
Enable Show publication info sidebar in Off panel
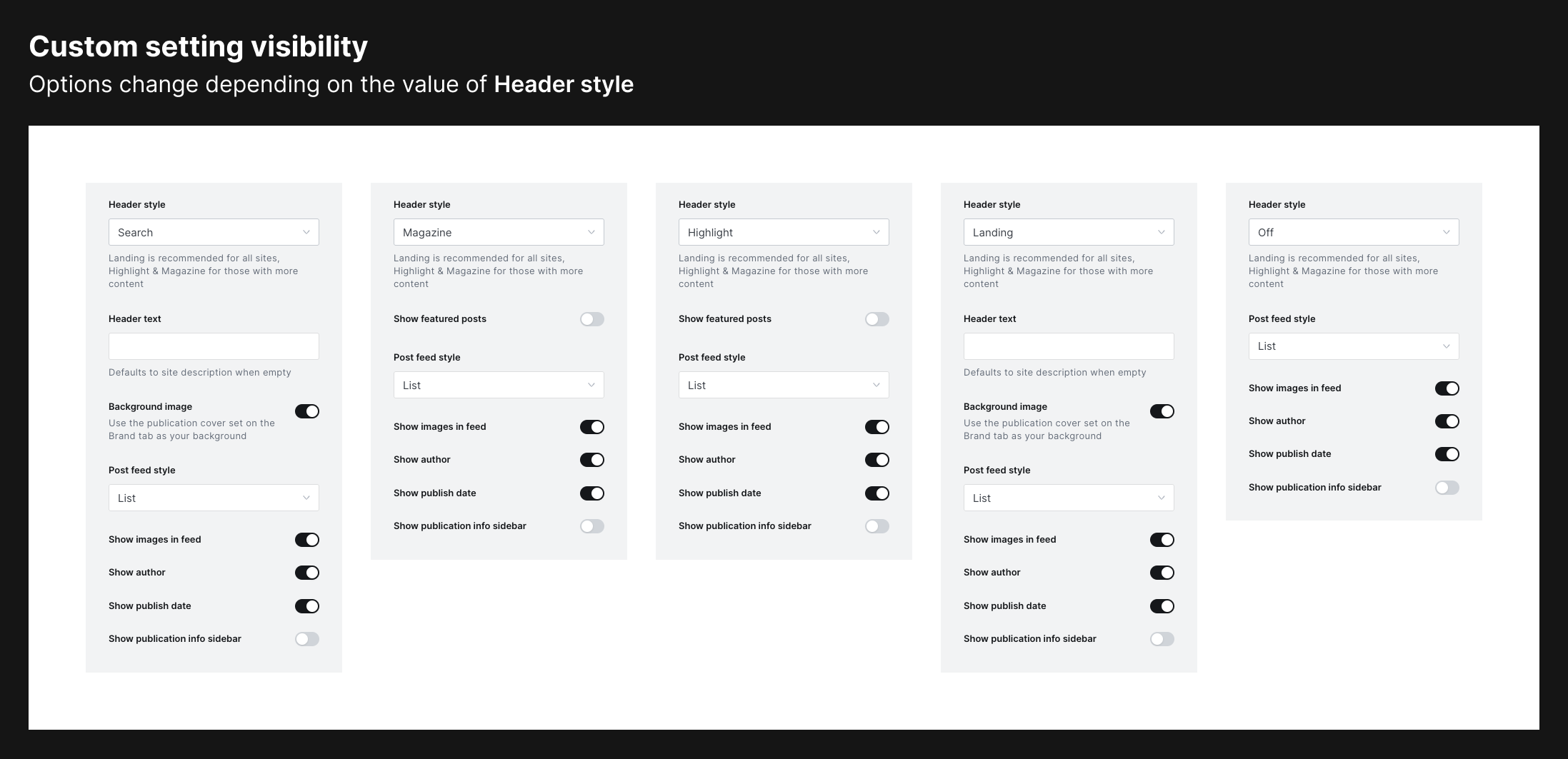1447,487
